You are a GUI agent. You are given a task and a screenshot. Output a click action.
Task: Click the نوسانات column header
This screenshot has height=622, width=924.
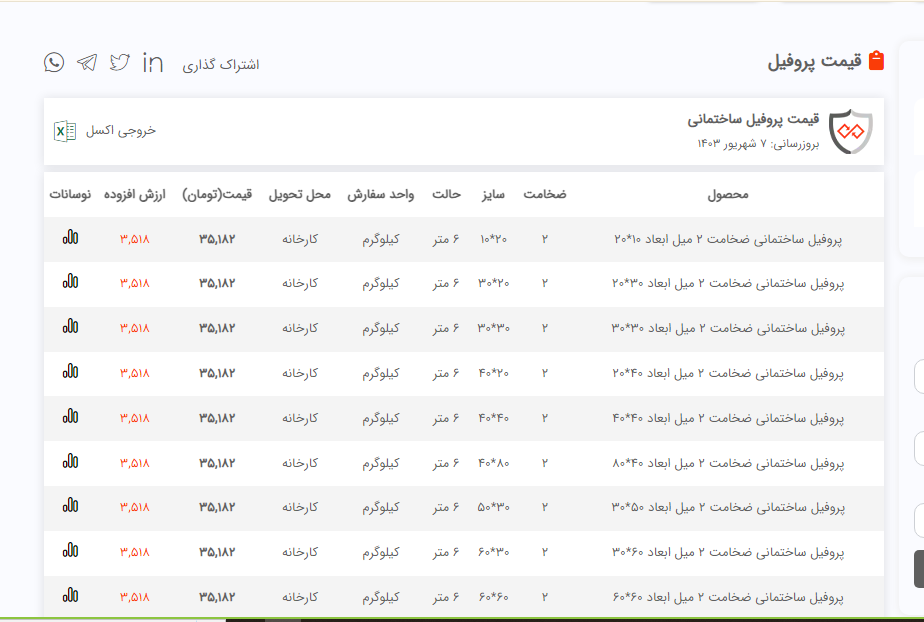[x=70, y=194]
